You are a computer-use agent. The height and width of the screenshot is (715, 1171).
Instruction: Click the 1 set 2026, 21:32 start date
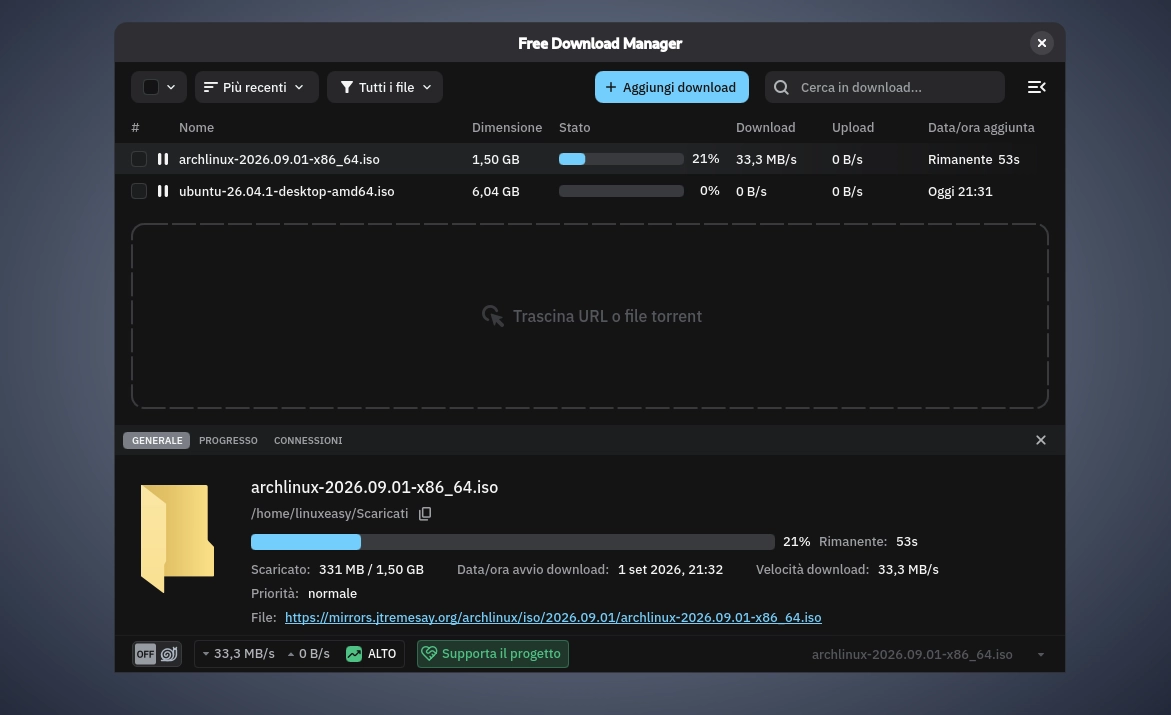[671, 569]
